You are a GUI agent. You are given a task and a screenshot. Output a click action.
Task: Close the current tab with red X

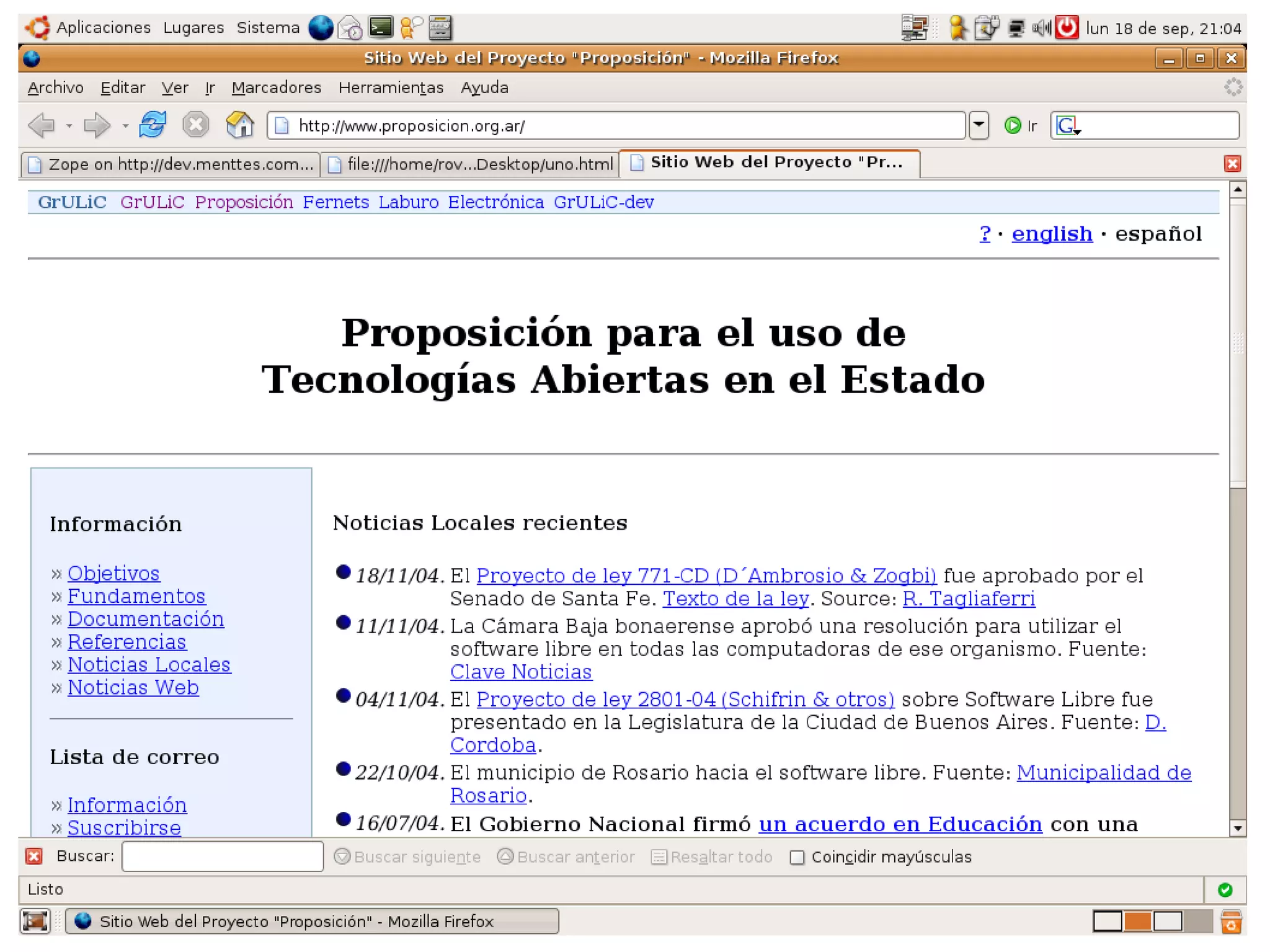pos(1232,164)
